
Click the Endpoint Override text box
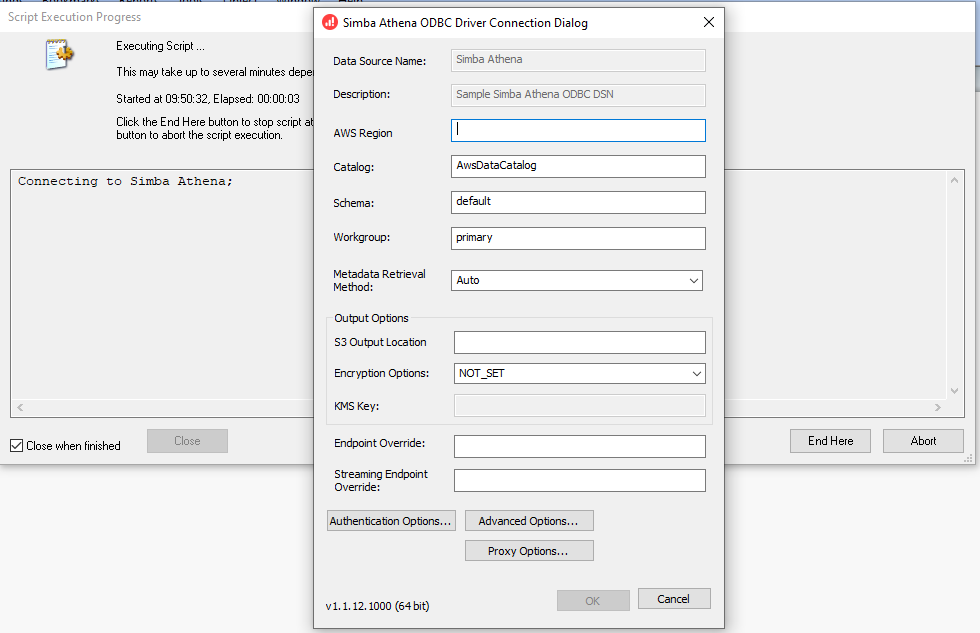[x=579, y=446]
